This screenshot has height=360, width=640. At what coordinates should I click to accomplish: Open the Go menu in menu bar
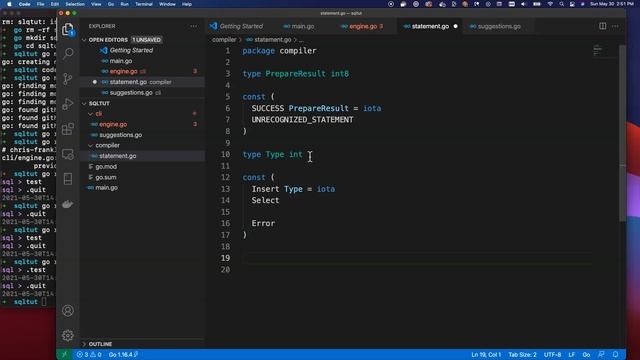111,4
